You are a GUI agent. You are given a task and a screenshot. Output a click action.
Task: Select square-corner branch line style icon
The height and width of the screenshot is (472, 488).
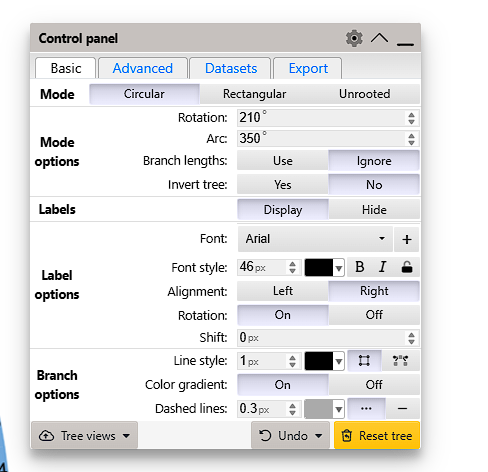click(x=364, y=361)
